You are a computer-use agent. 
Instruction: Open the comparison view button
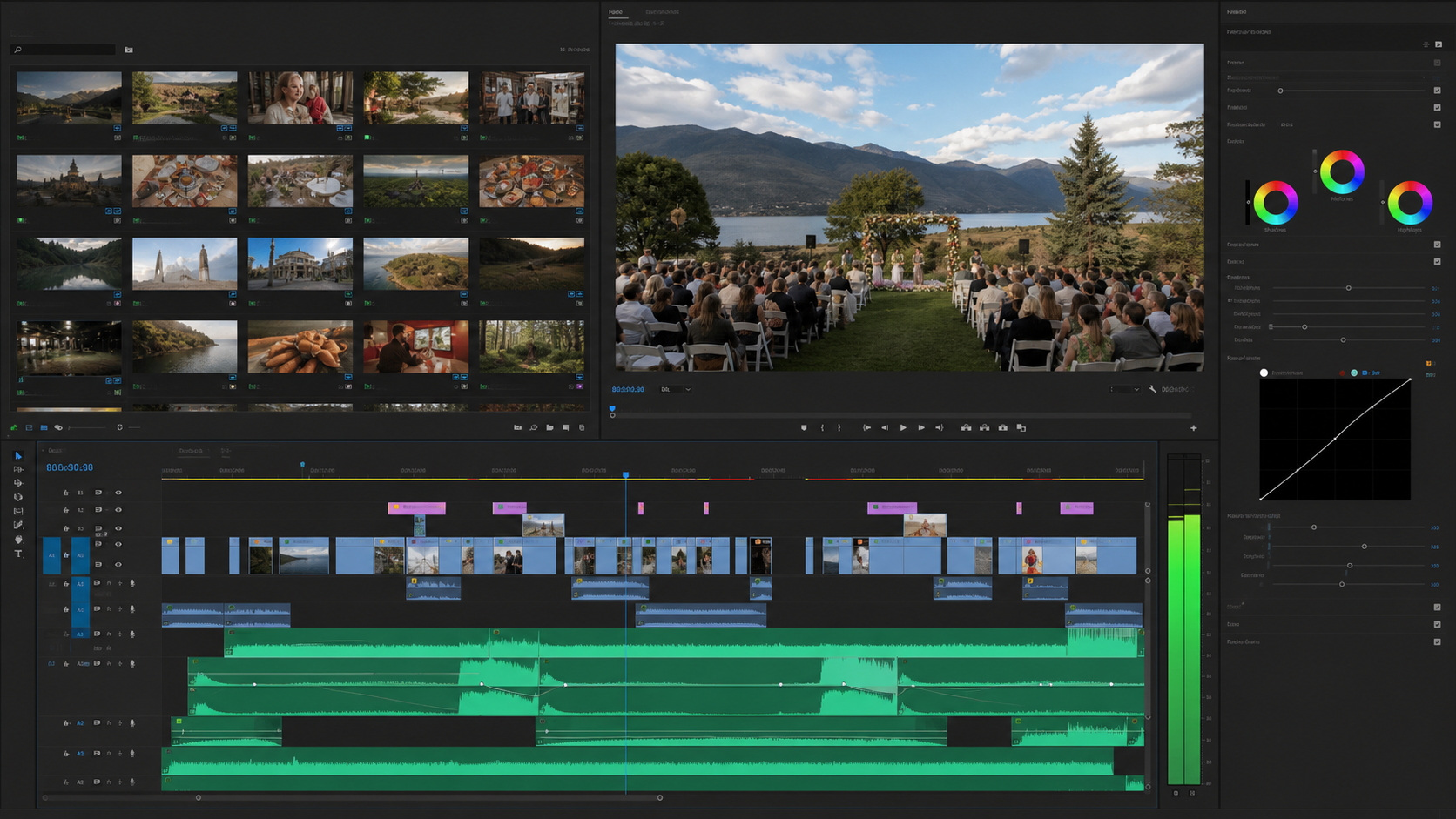[x=1021, y=427]
